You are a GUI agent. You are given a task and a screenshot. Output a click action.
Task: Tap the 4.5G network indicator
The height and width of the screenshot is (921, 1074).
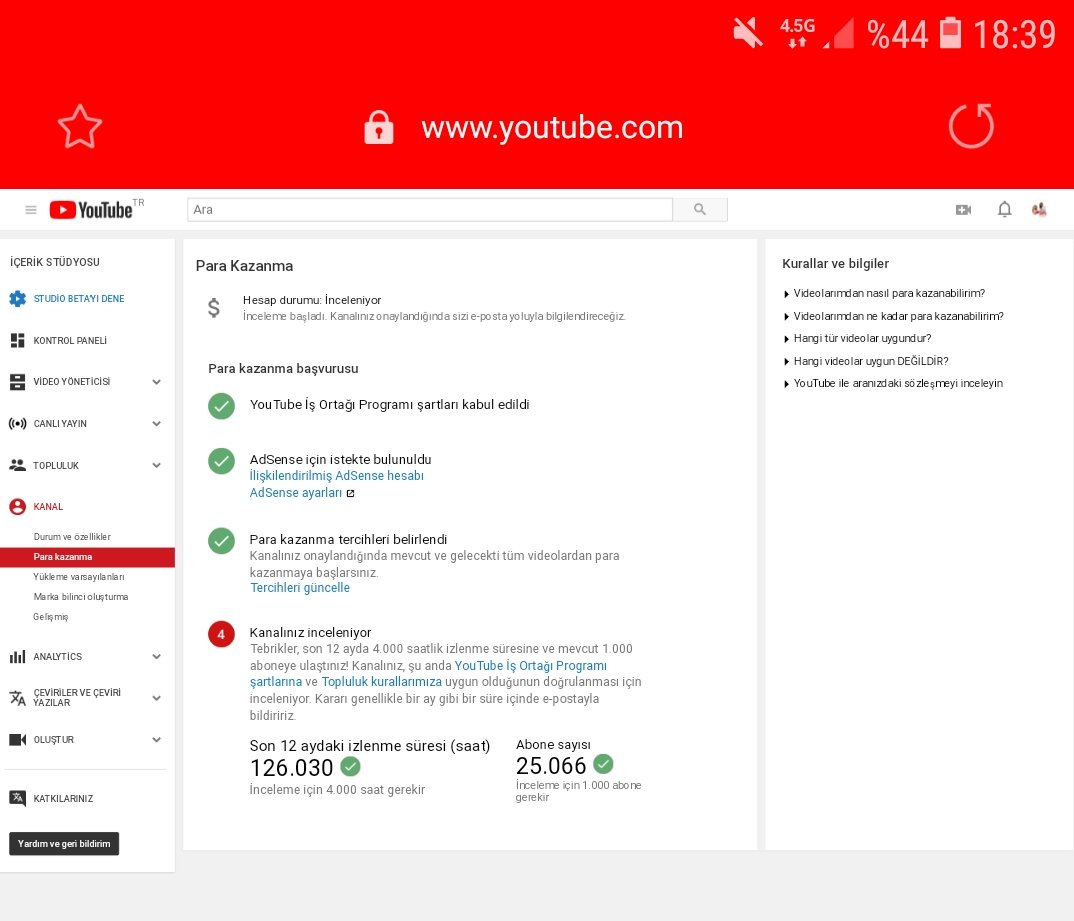[x=797, y=33]
